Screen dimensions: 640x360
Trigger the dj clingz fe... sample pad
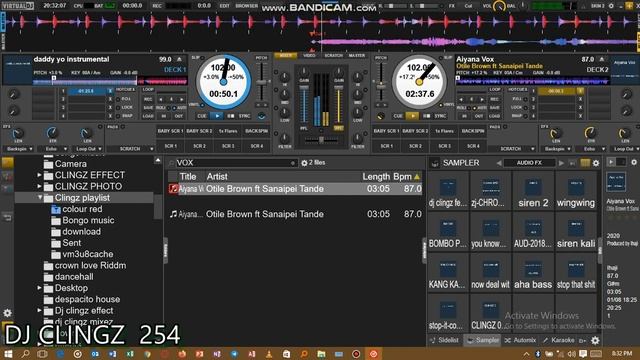tap(448, 191)
